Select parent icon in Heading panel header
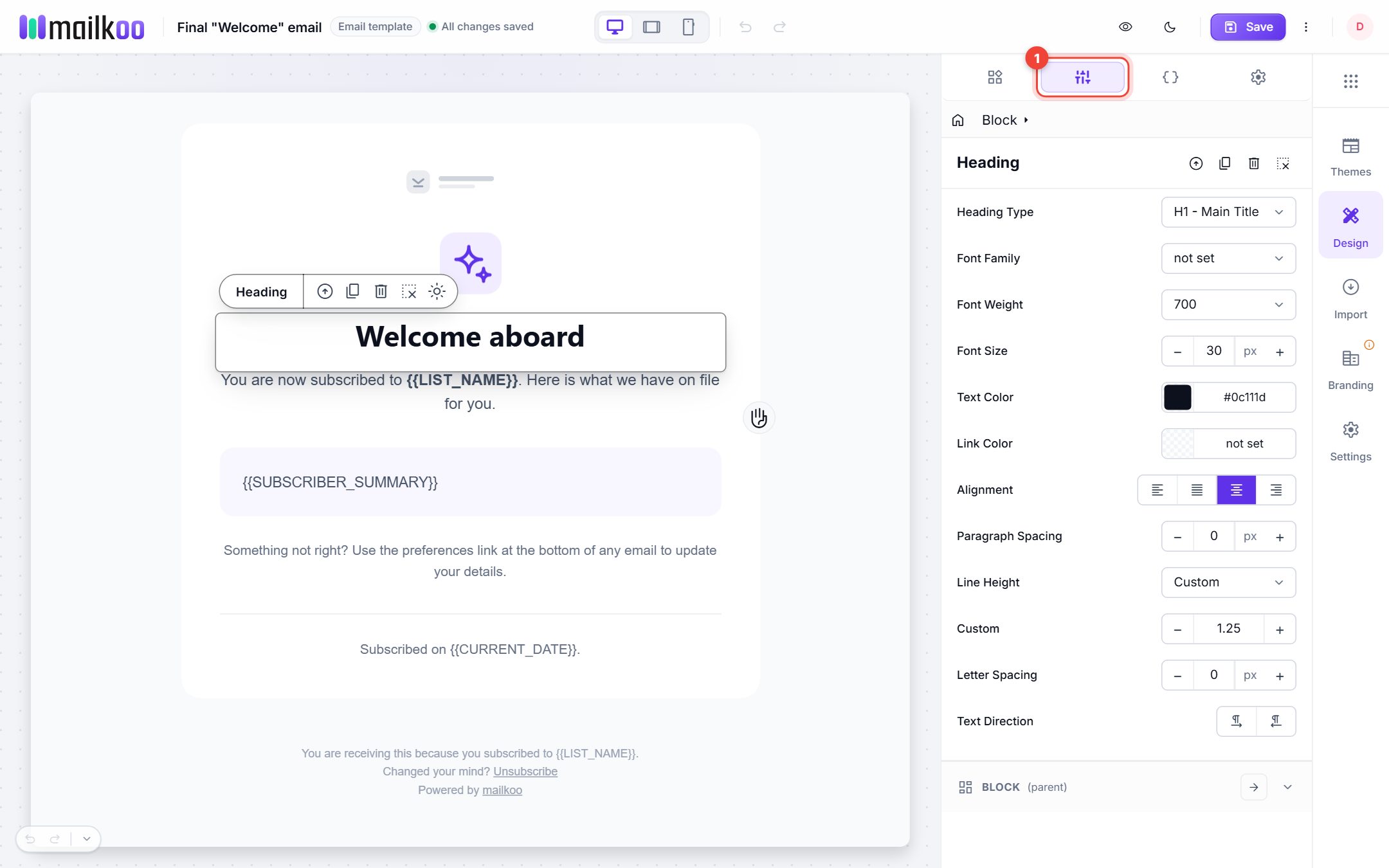The width and height of the screenshot is (1389, 868). 1195,163
